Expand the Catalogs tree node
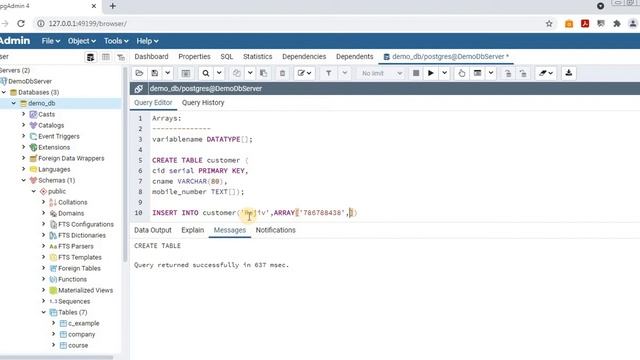Viewport: 640px width, 360px height. click(x=23, y=125)
